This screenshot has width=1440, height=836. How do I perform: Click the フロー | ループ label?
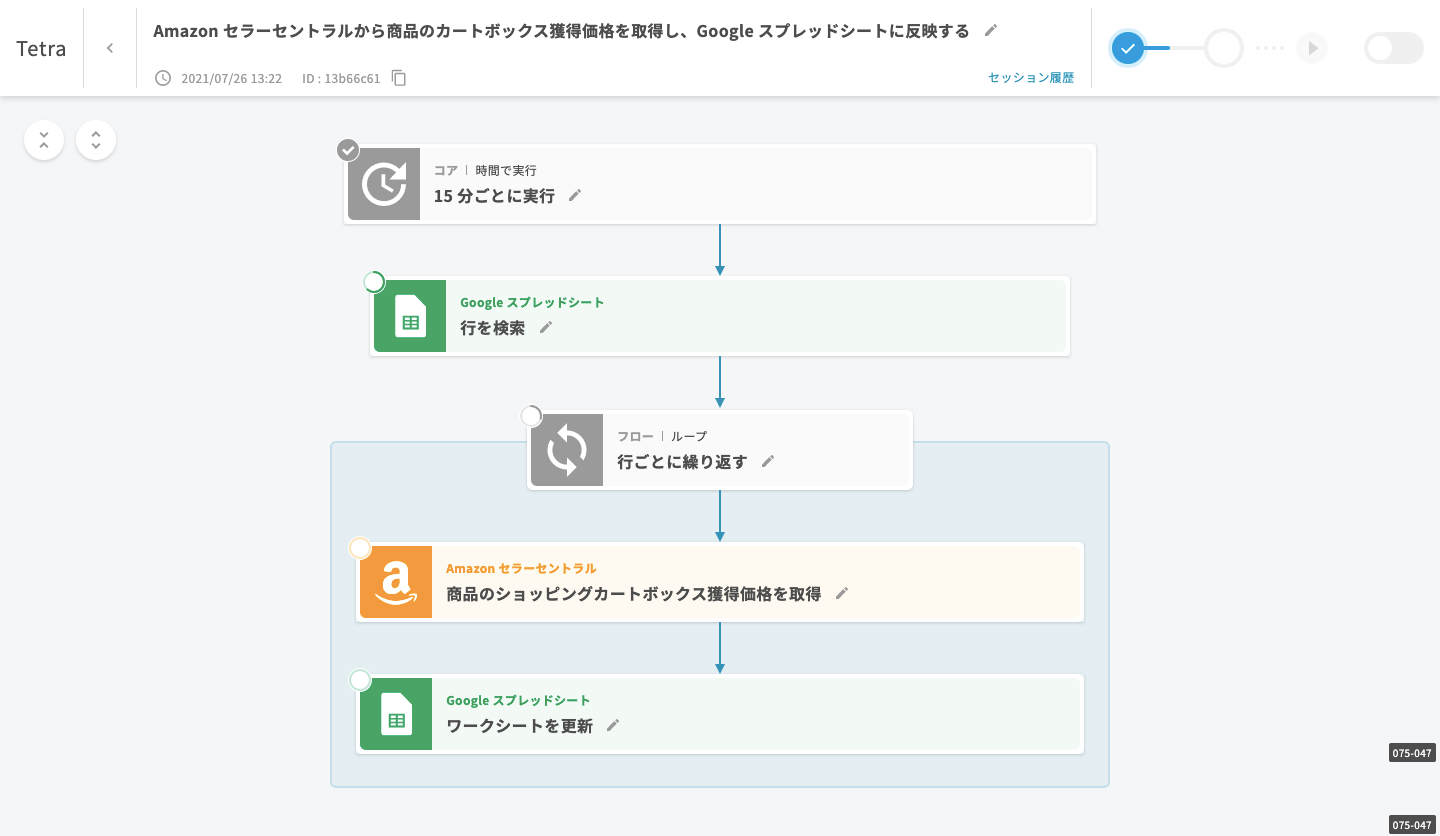coord(662,436)
